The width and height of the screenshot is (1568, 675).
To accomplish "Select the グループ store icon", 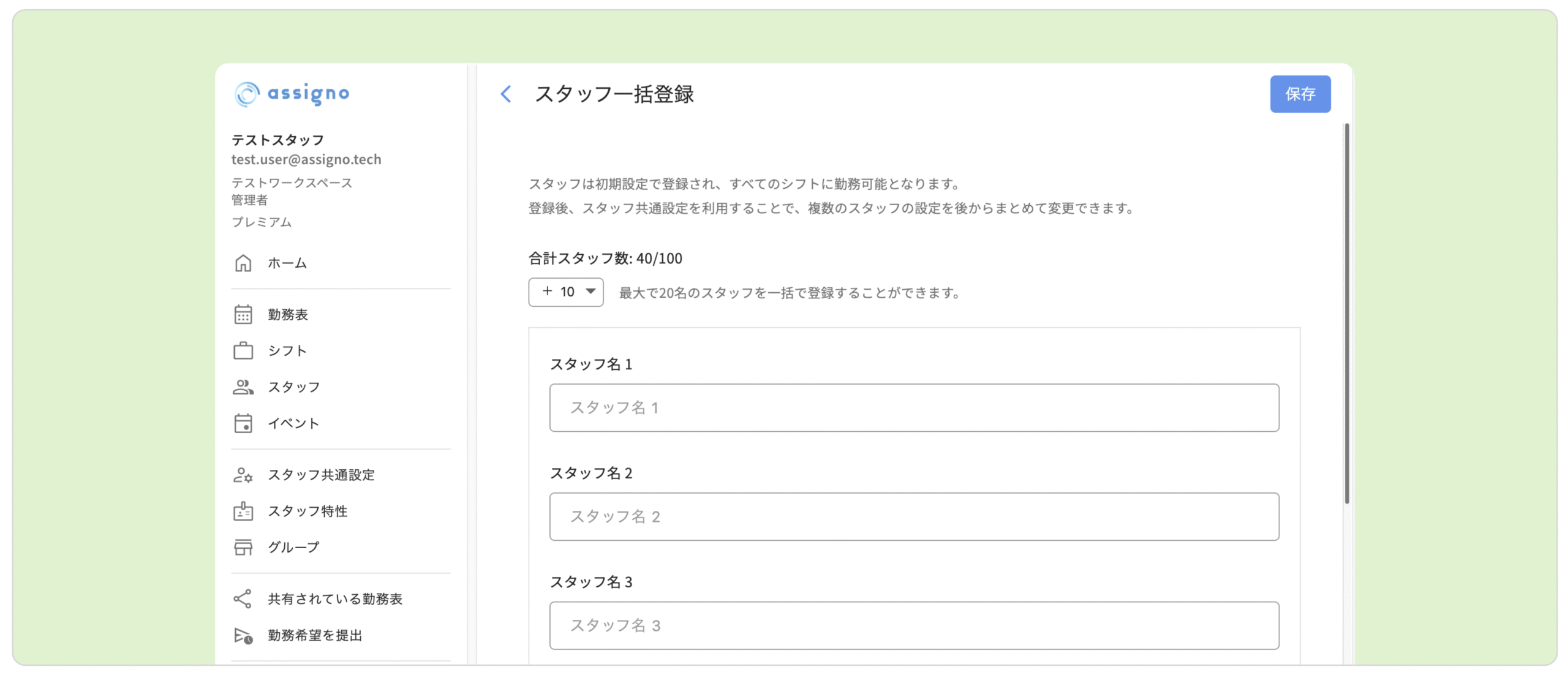I will point(243,547).
